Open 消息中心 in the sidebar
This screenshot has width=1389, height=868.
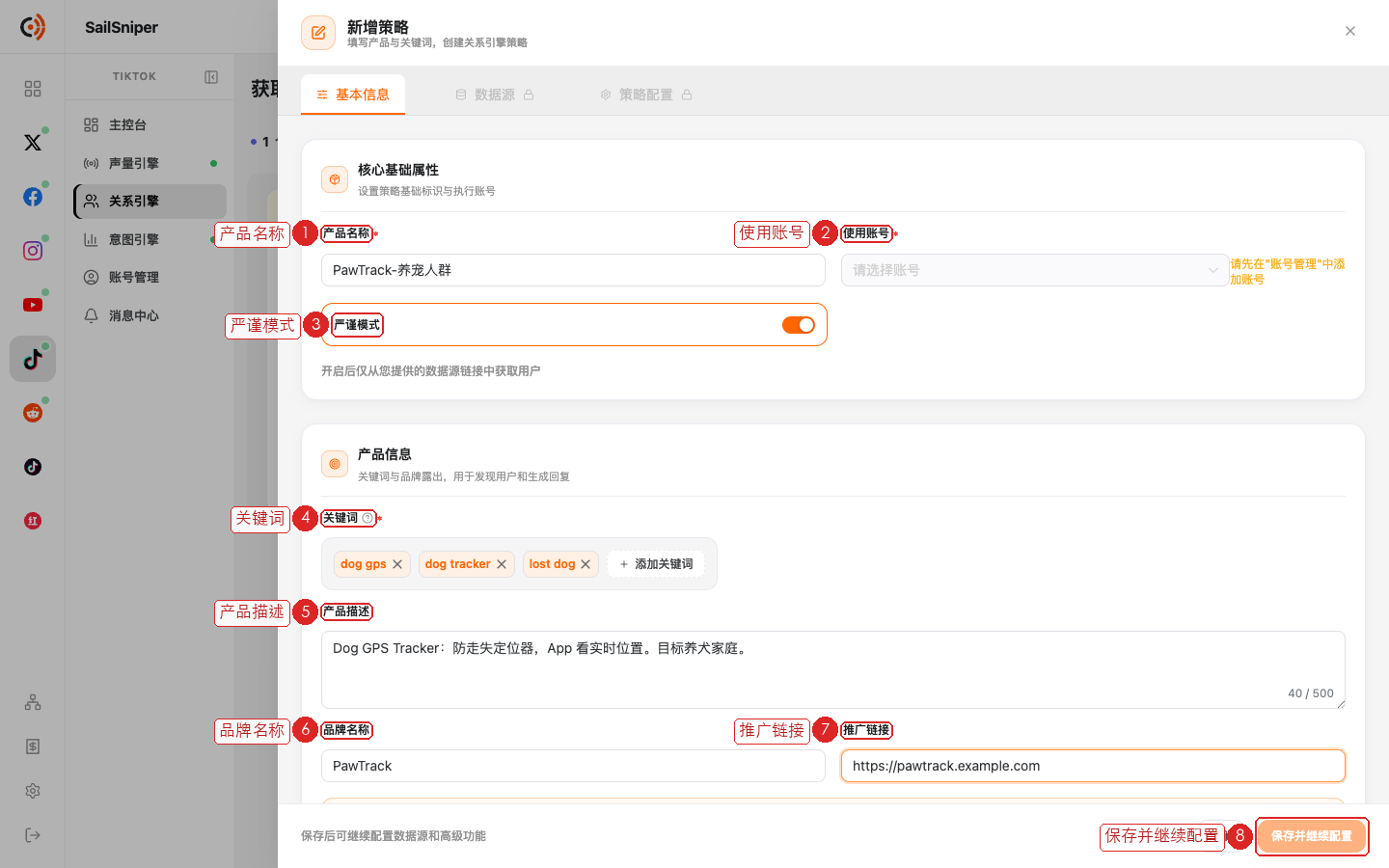(150, 315)
